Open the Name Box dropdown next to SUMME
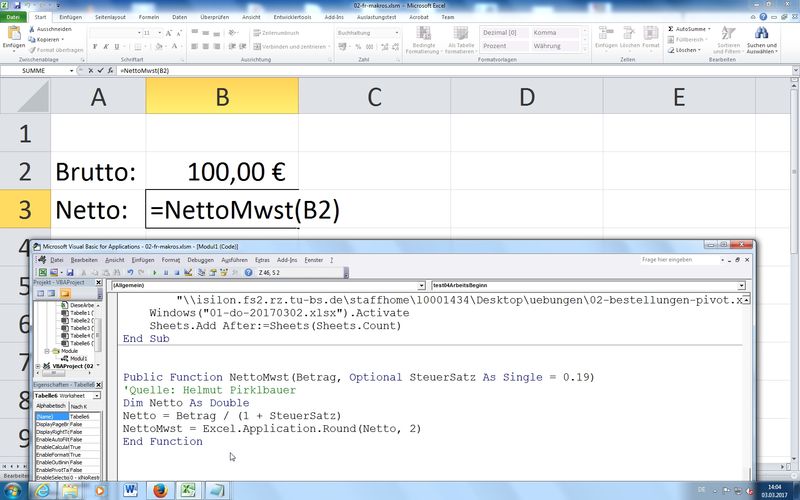This screenshot has width=800, height=500. [x=71, y=71]
